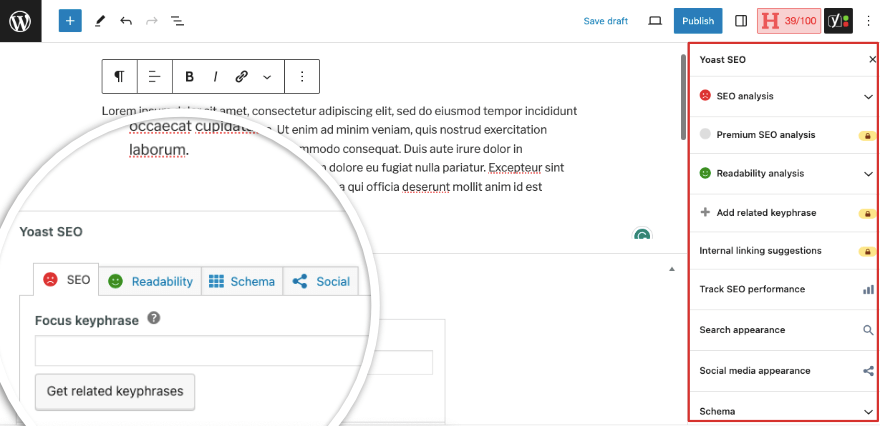Select the pencil Tools icon

coord(100,21)
